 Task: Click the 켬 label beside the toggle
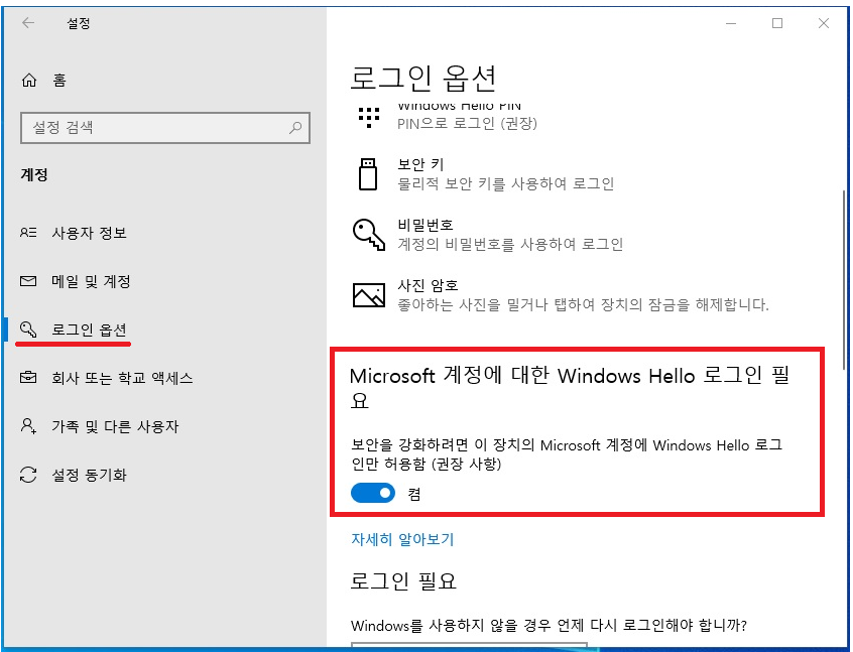coord(414,494)
